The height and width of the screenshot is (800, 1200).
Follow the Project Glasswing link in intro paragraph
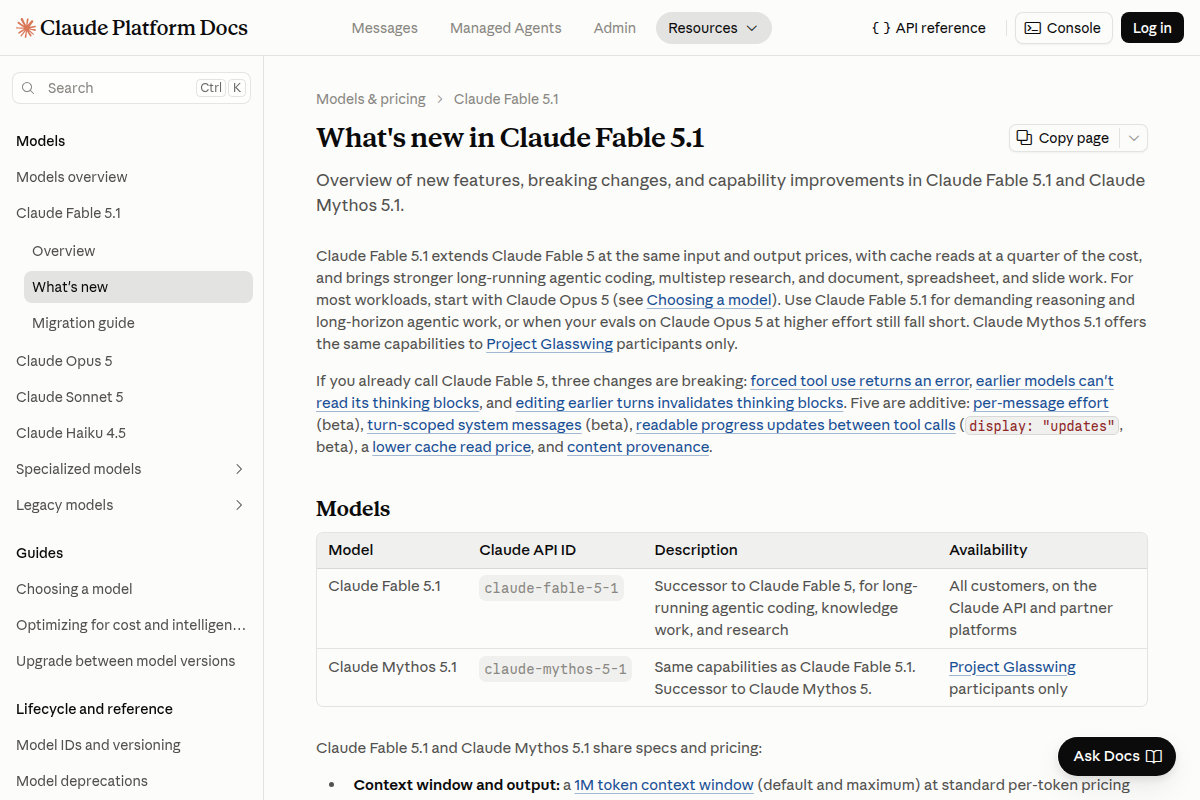549,344
